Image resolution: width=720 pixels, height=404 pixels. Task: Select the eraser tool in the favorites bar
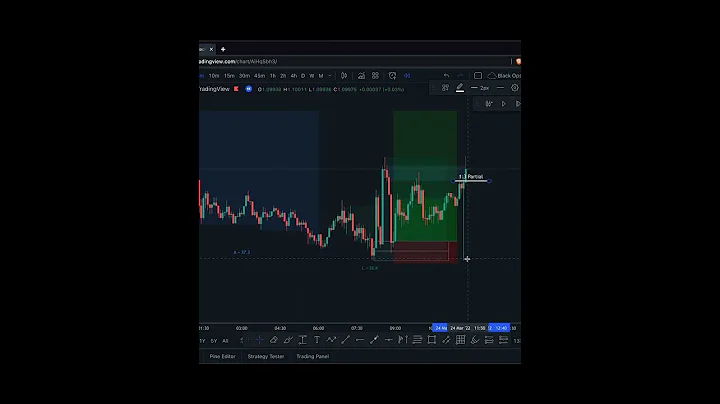click(274, 340)
